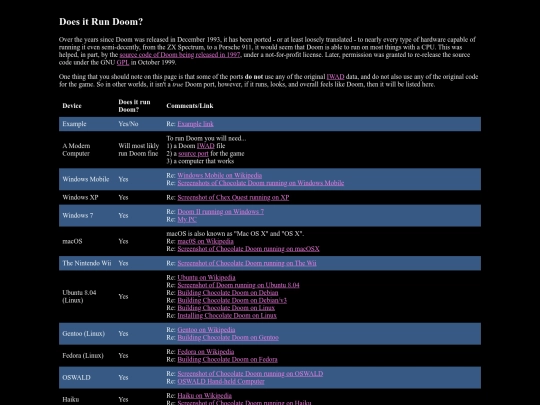Click 'To run Doom you will need...' text
Screen dimensions: 540x405
pyautogui.click(x=206, y=138)
